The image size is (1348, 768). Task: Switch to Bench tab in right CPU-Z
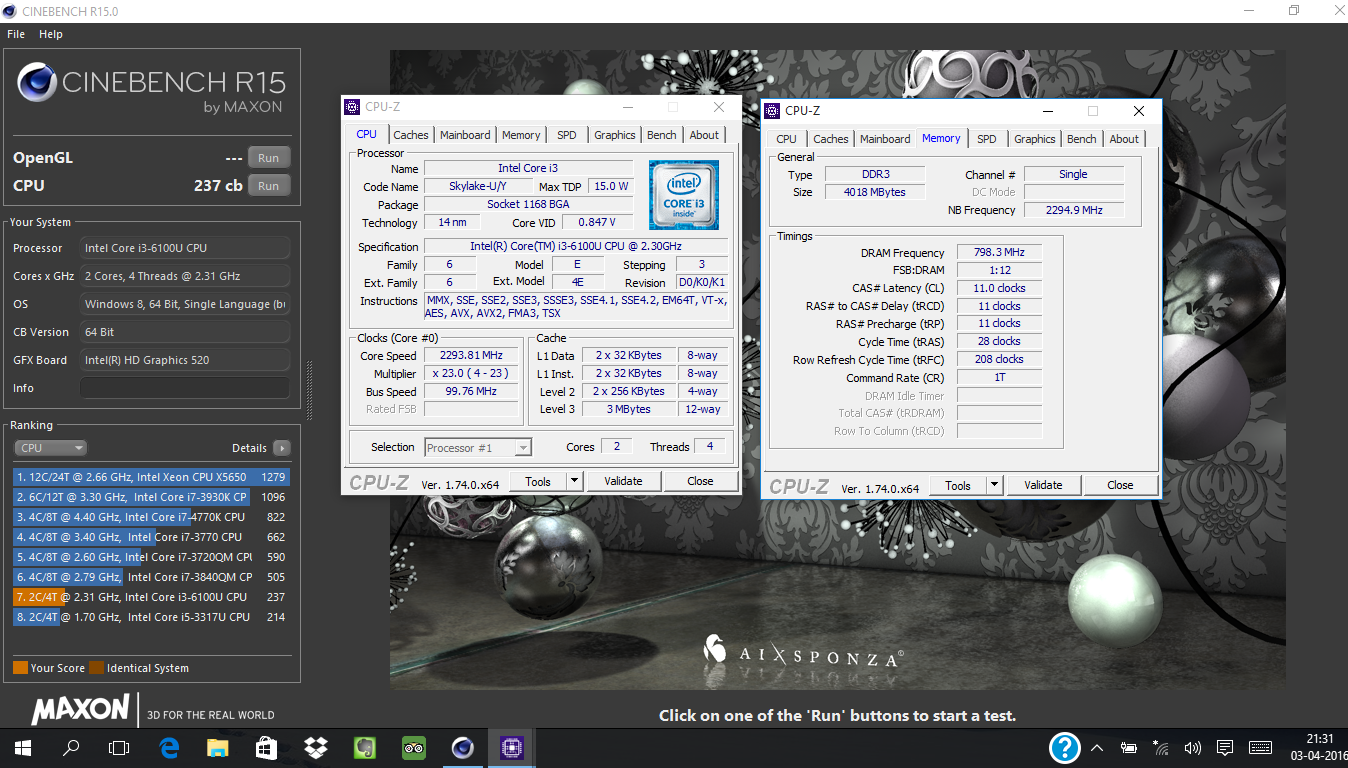[1082, 139]
